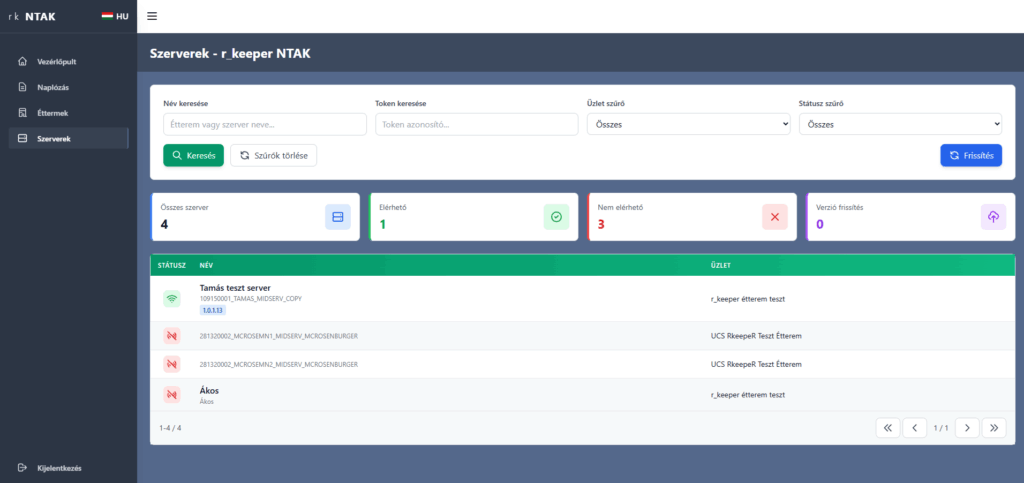The image size is (1024, 483).
Task: Click UCS RkeepeR Teszt Étterem in MCROSEMN1 row
Action: pos(756,336)
